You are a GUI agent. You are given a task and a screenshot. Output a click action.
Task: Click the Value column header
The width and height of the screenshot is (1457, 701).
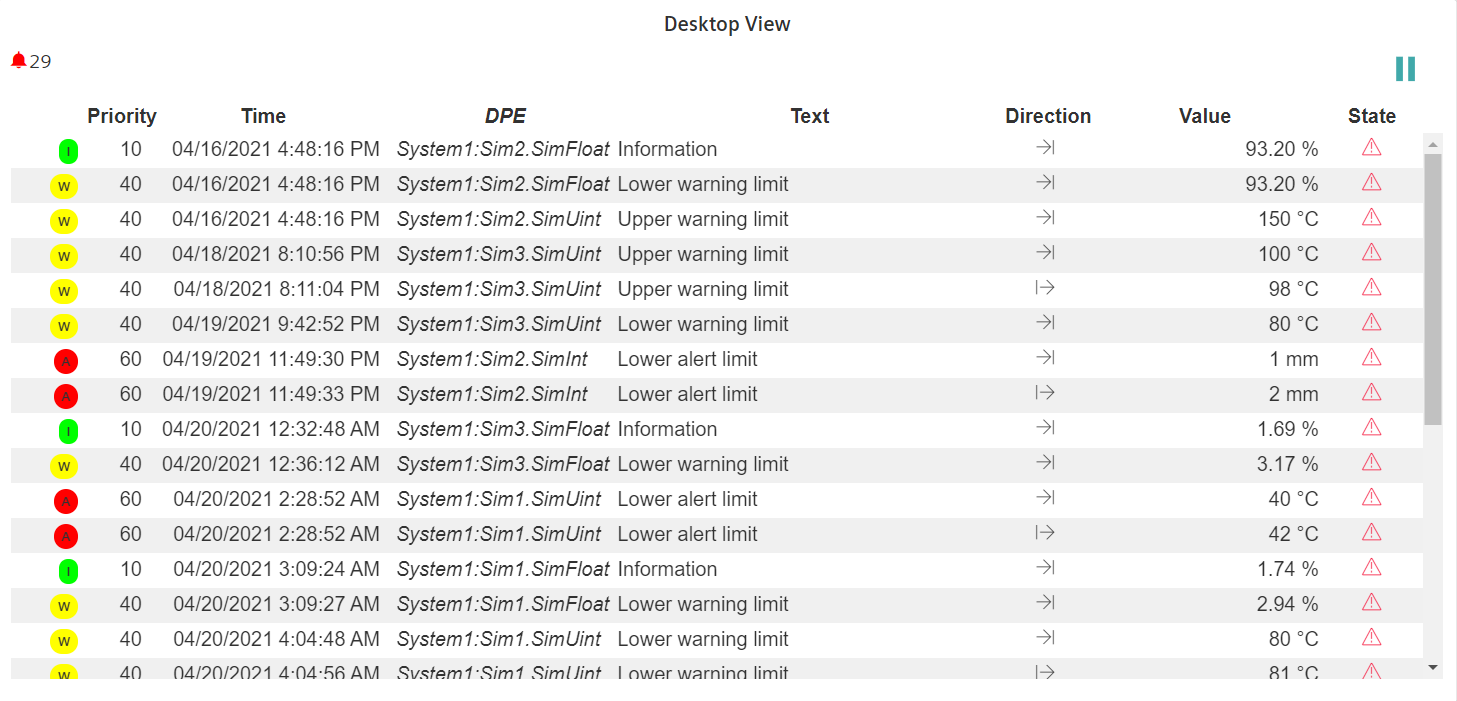(1204, 116)
